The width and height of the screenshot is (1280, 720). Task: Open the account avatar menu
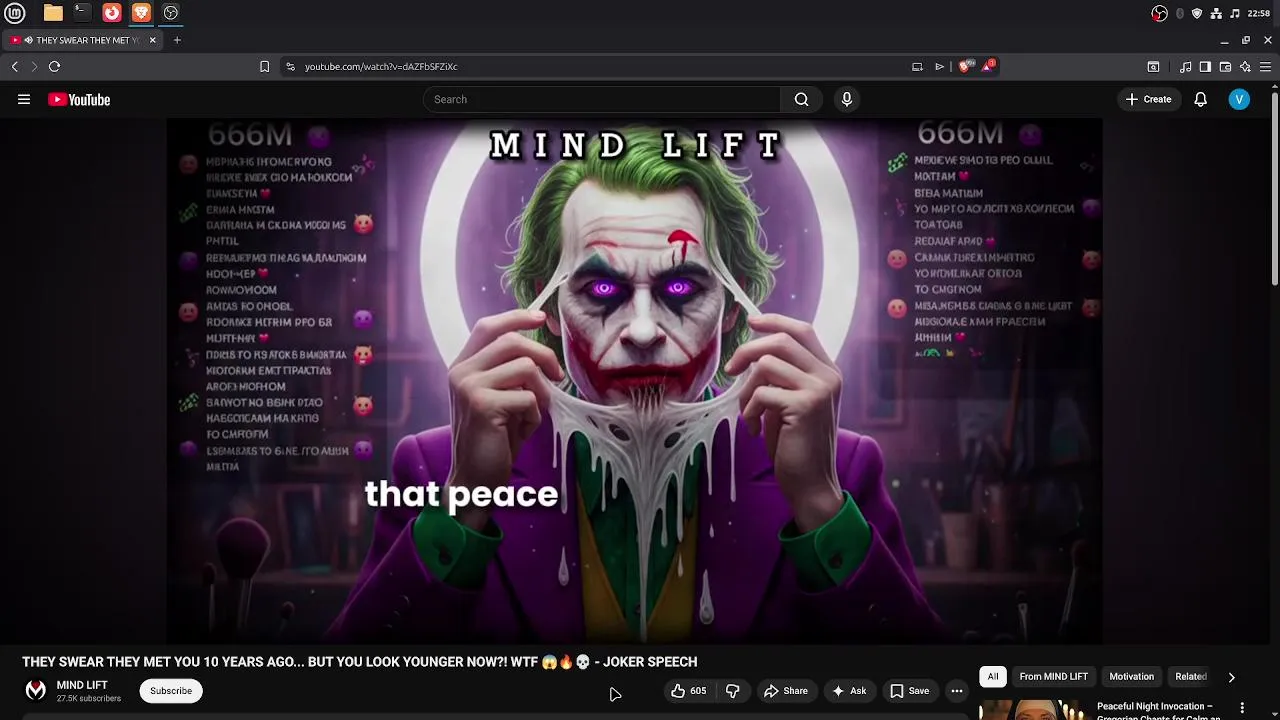(x=1239, y=99)
